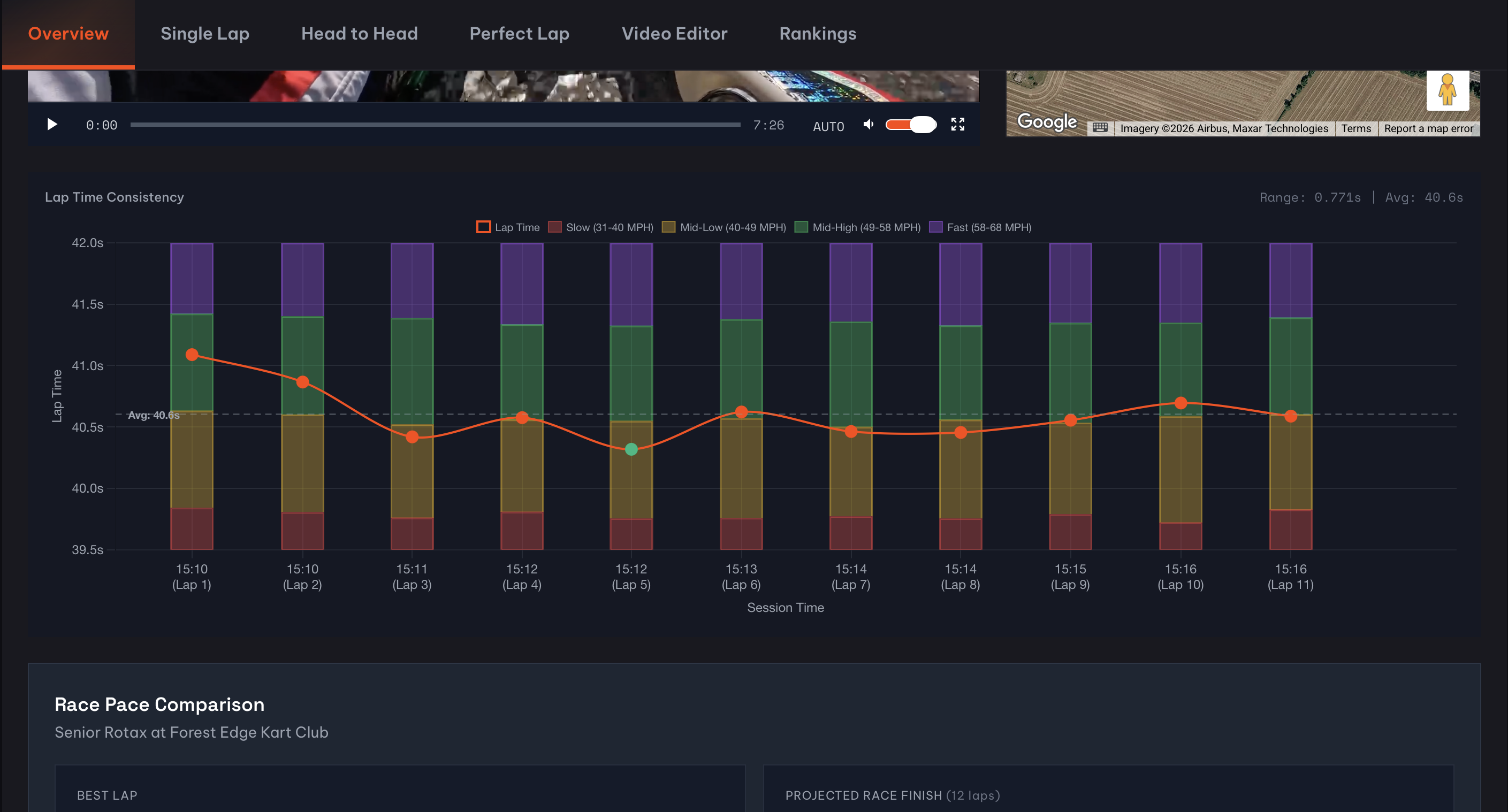Viewport: 1508px width, 812px height.
Task: Toggle the Lap Time legend series
Action: [508, 227]
